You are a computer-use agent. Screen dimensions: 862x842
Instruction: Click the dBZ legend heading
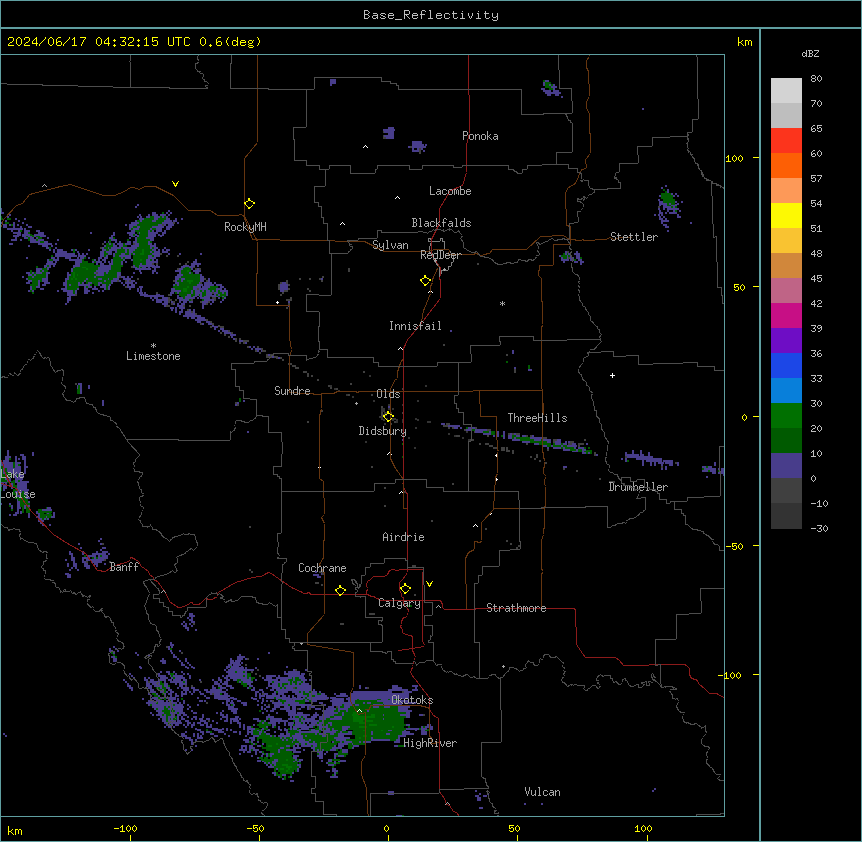810,53
